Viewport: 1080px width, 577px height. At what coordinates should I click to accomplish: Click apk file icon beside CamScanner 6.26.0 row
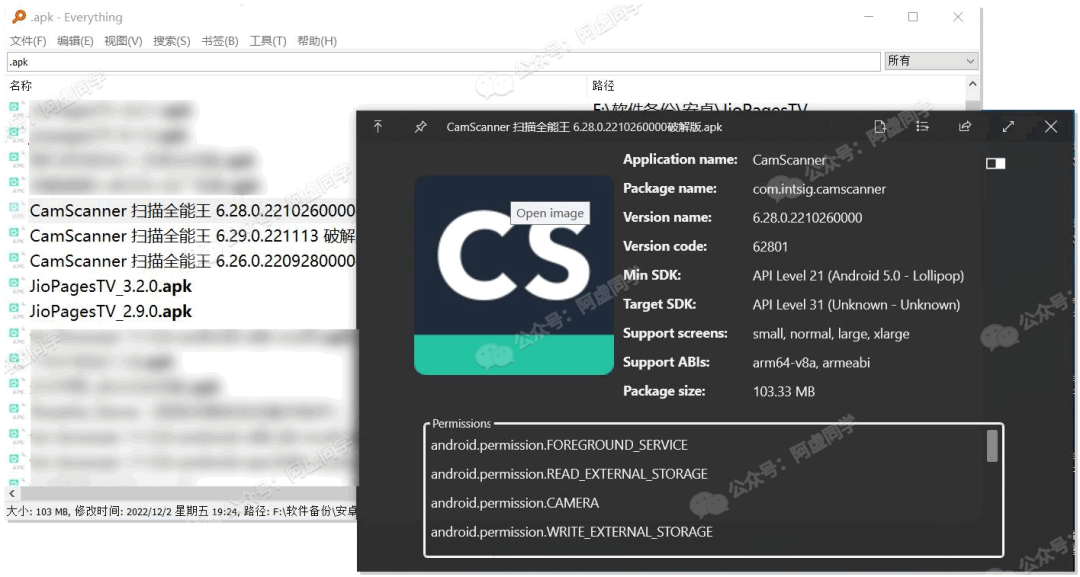click(x=15, y=259)
